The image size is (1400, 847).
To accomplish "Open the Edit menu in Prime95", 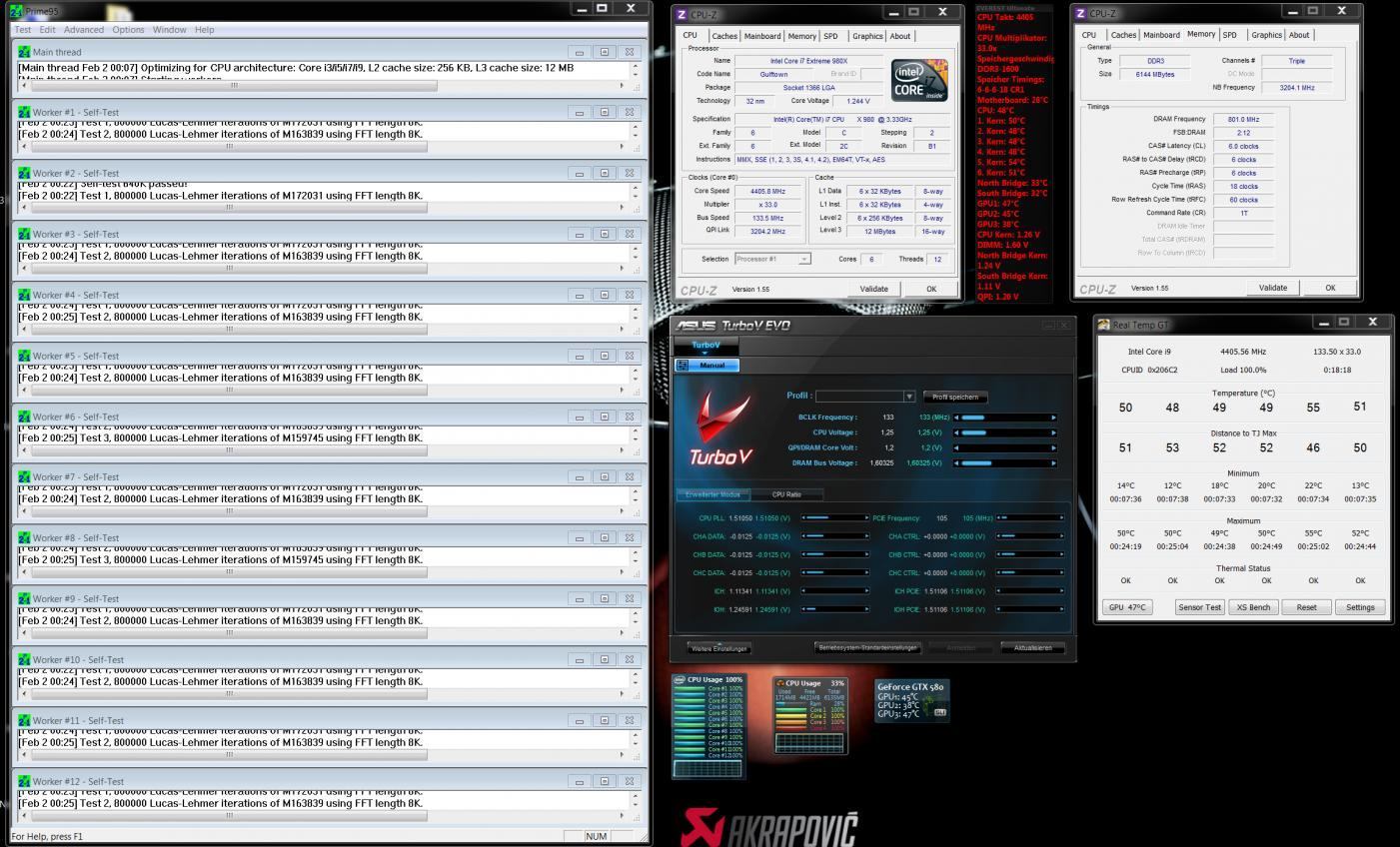I will point(47,30).
